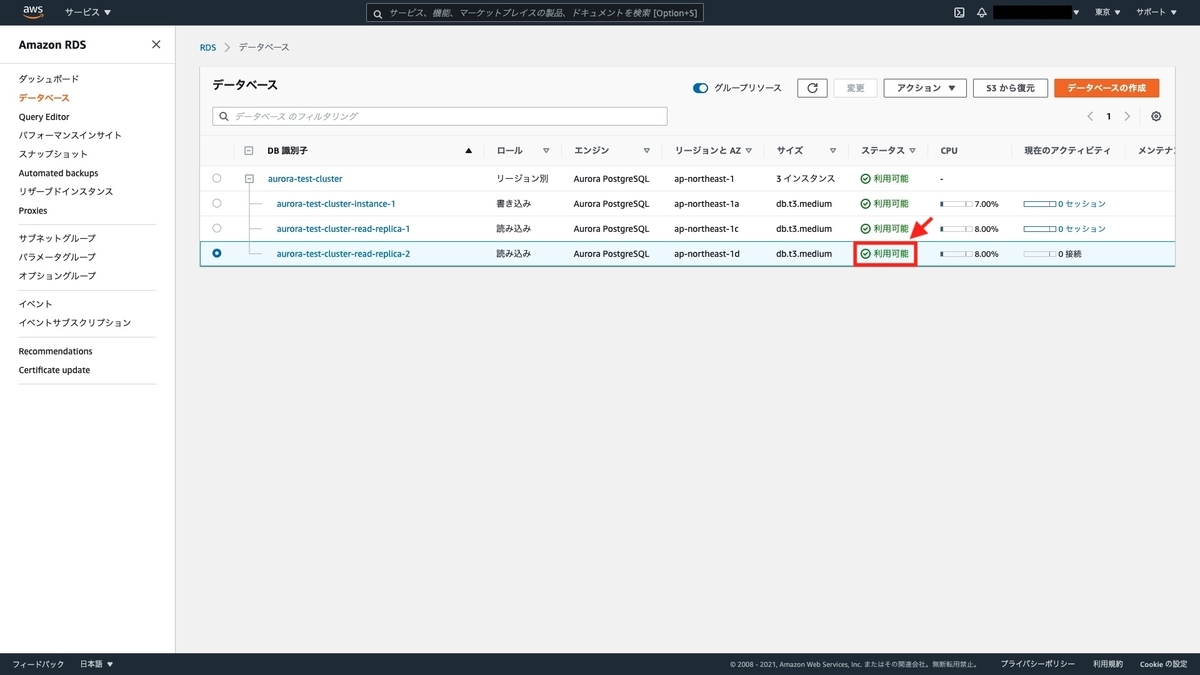Open aurora-test-cluster link
Image resolution: width=1200 pixels, height=675 pixels.
pos(305,179)
